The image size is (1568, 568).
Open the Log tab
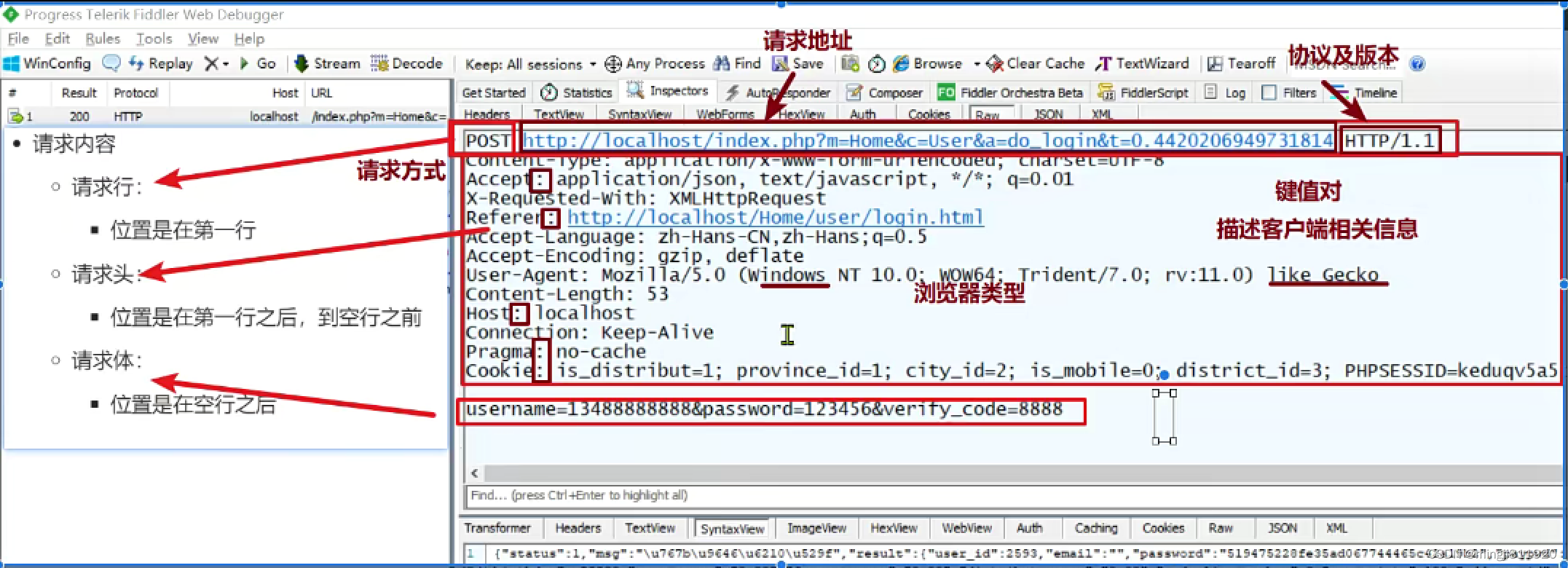1225,92
